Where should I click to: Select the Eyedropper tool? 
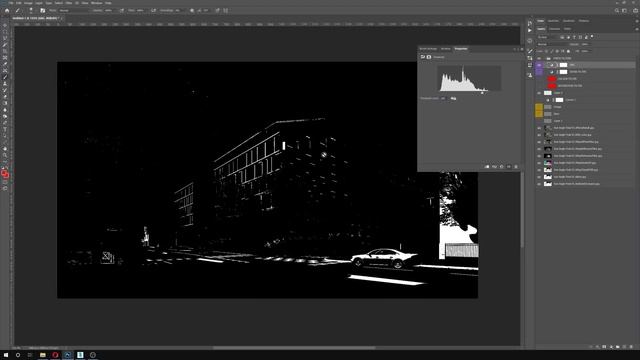pyautogui.click(x=5, y=64)
